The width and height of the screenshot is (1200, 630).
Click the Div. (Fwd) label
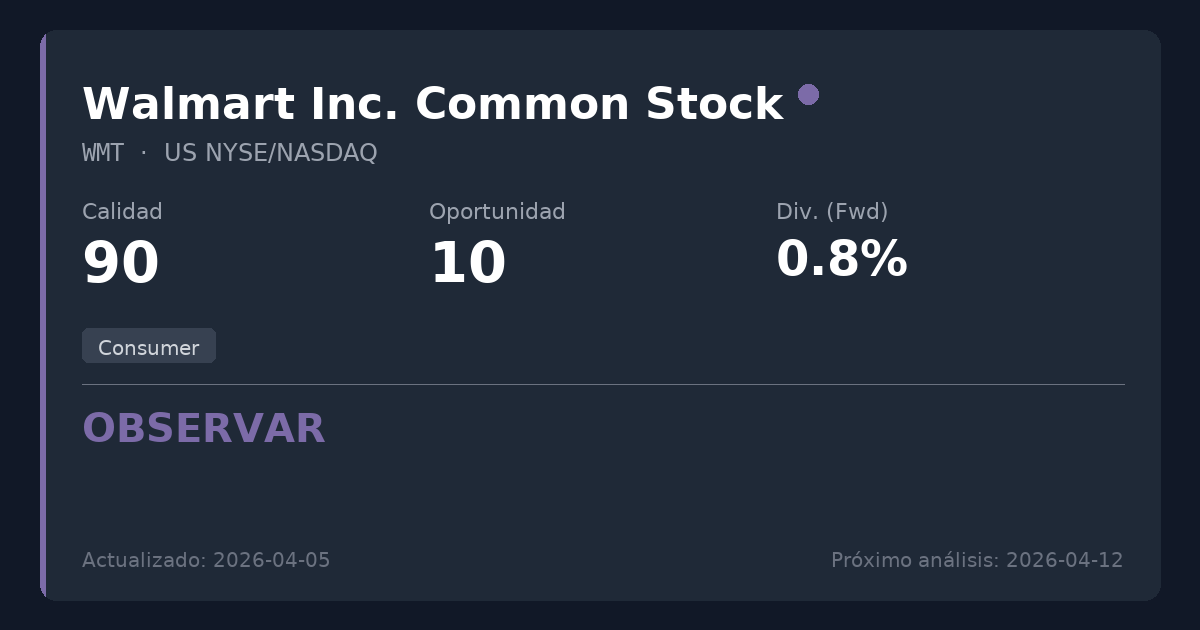click(832, 212)
